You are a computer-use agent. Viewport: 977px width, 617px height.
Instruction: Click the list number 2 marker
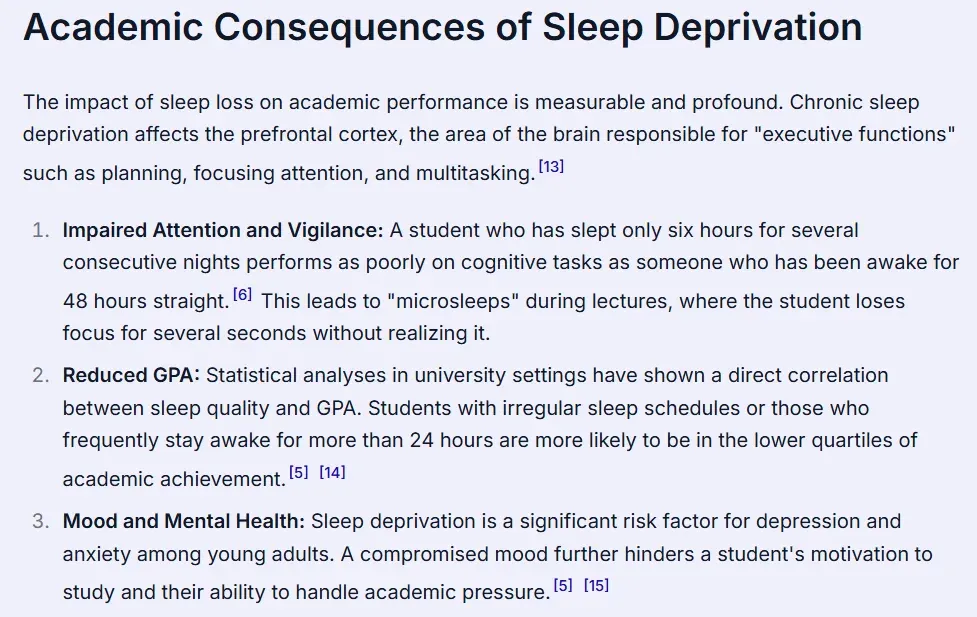pyautogui.click(x=40, y=375)
